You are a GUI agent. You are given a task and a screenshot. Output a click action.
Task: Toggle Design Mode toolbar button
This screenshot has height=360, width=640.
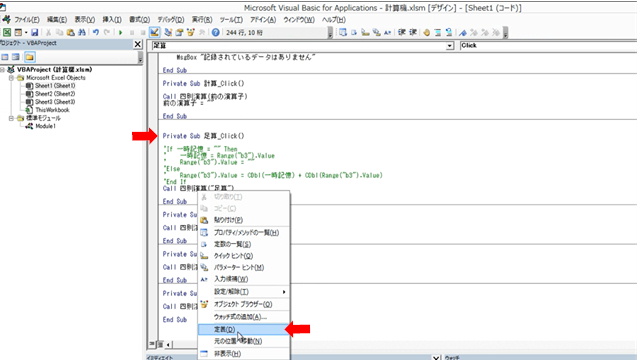pyautogui.click(x=154, y=32)
